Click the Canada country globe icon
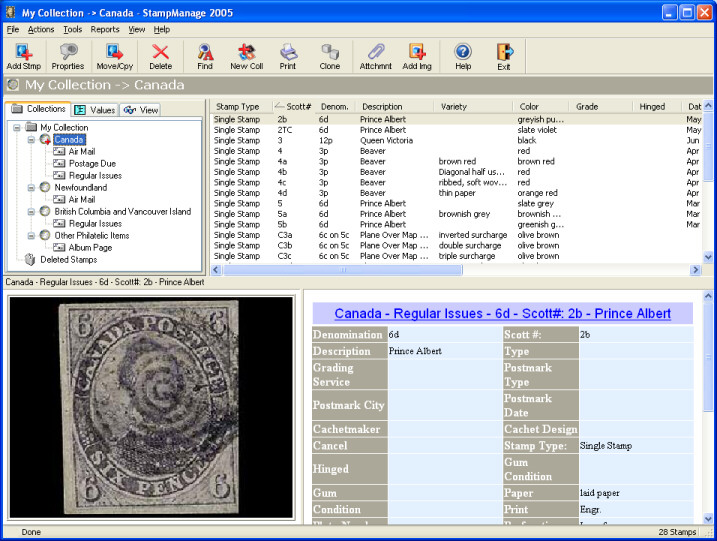 (45, 139)
